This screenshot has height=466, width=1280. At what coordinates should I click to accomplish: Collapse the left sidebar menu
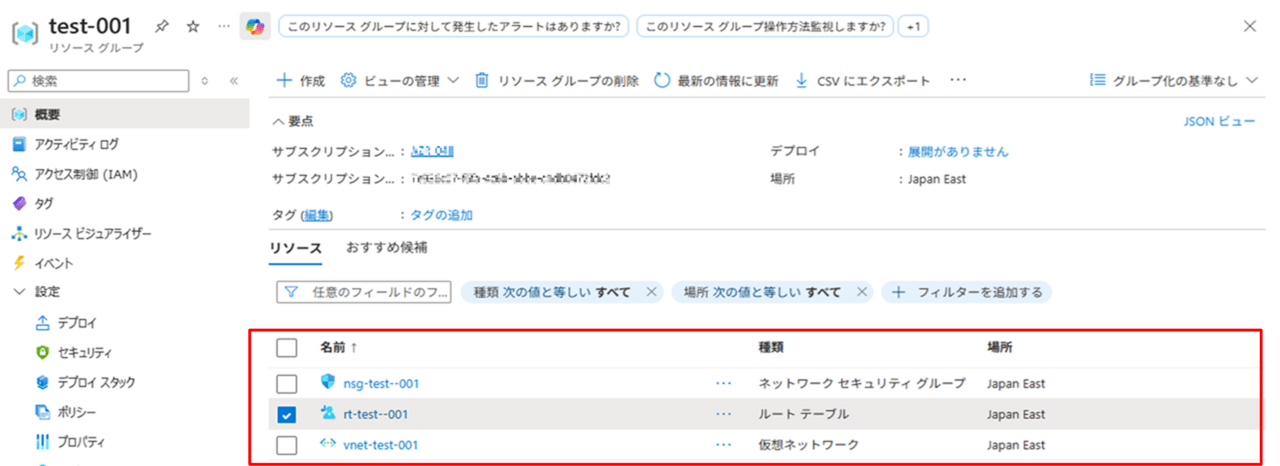pos(234,81)
